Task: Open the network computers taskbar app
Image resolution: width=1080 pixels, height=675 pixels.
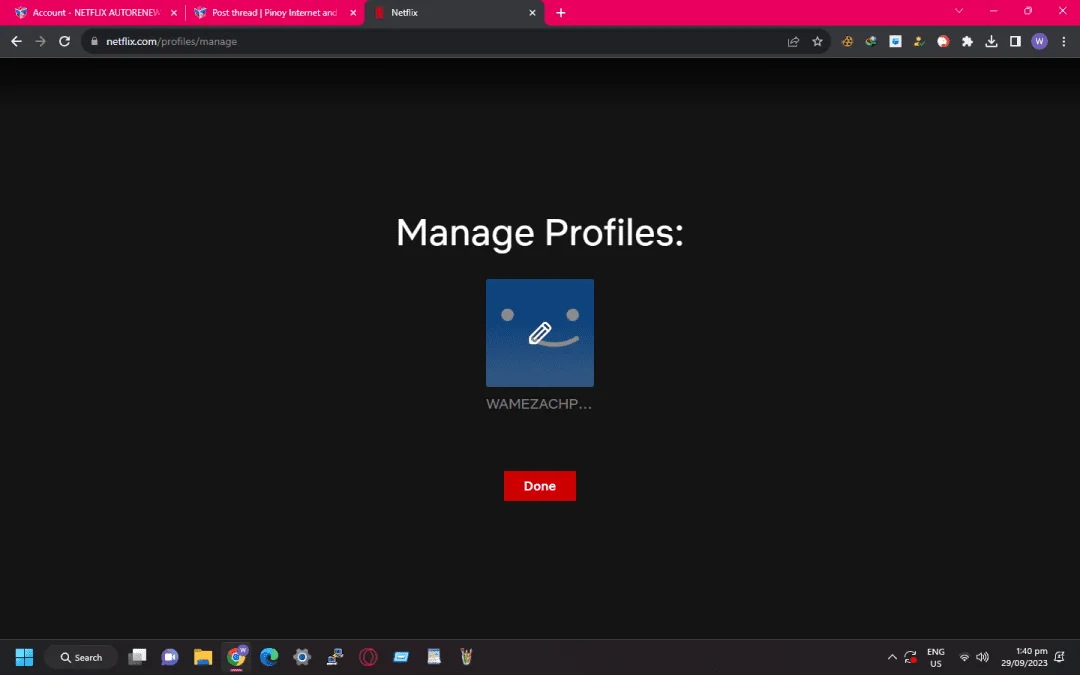Action: (335, 657)
